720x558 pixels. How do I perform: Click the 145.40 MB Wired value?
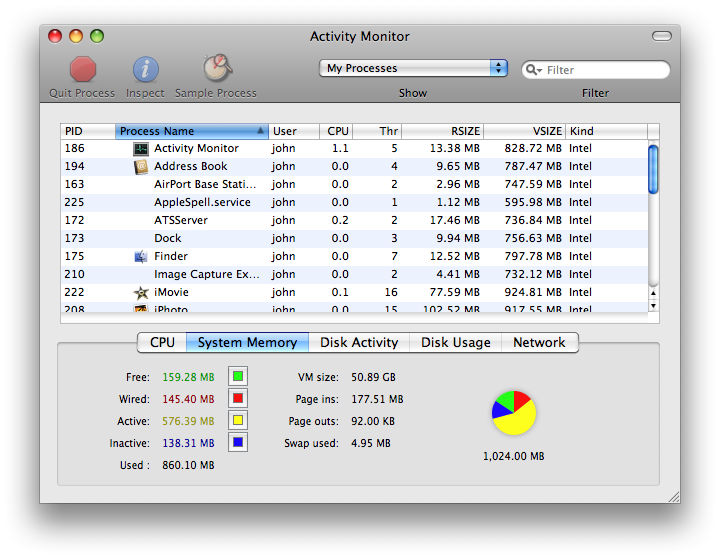[x=188, y=399]
